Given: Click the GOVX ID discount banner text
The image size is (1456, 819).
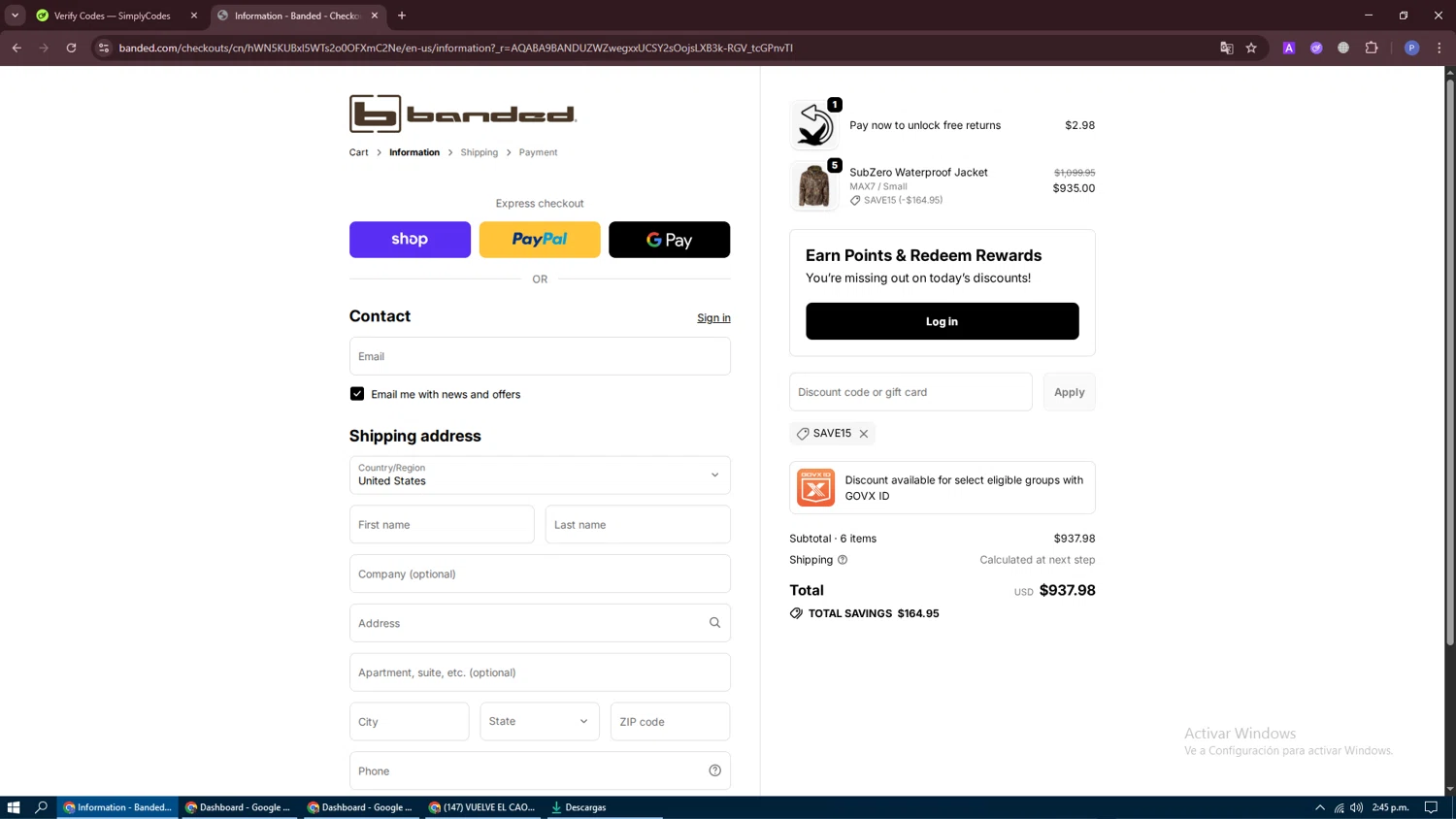Looking at the screenshot, I should coord(964,488).
